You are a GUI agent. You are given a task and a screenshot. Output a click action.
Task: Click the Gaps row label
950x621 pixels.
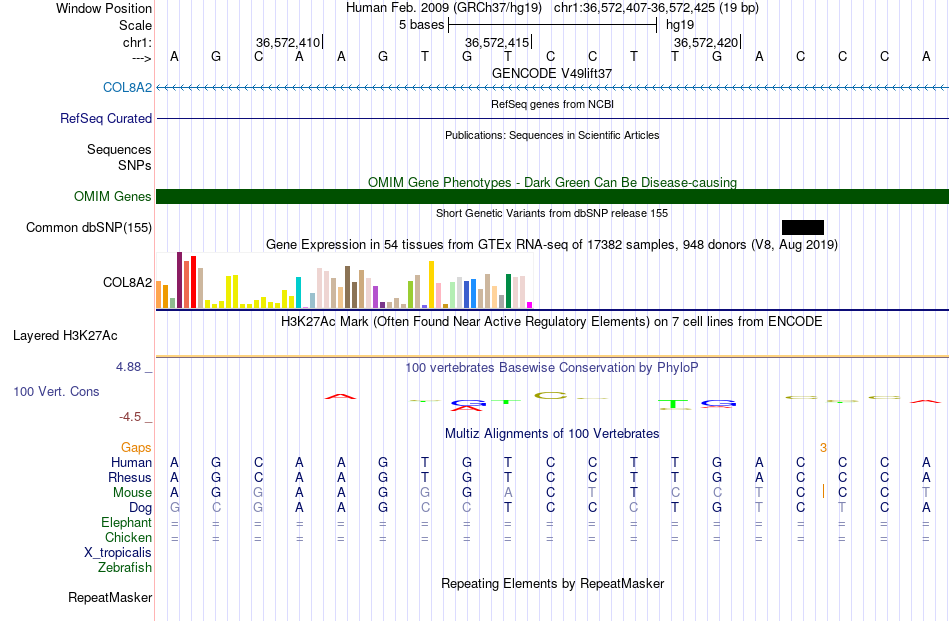[136, 447]
